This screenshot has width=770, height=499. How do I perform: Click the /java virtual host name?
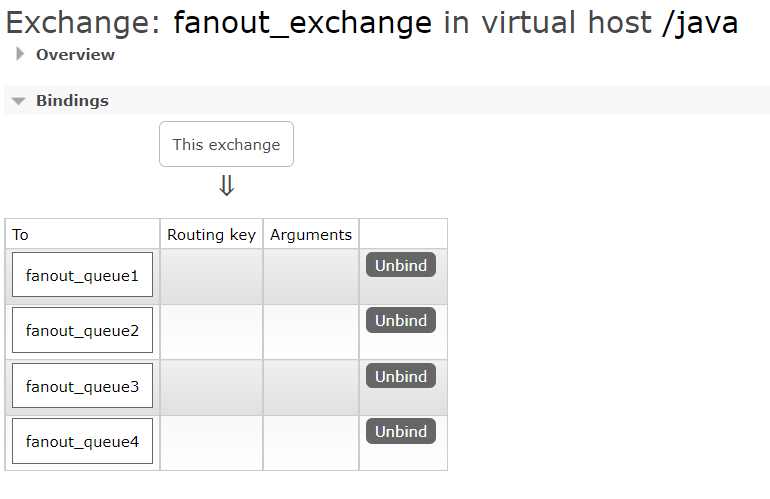point(699,21)
